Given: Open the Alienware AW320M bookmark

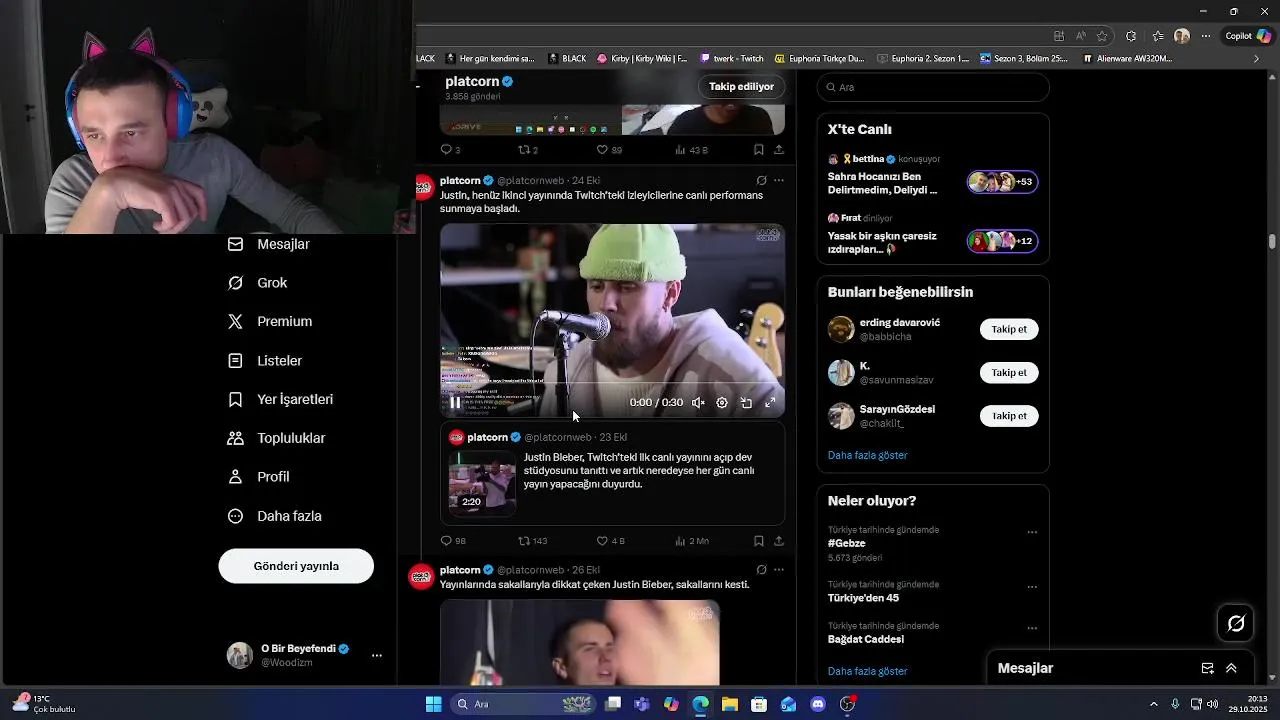Looking at the screenshot, I should (x=1127, y=59).
